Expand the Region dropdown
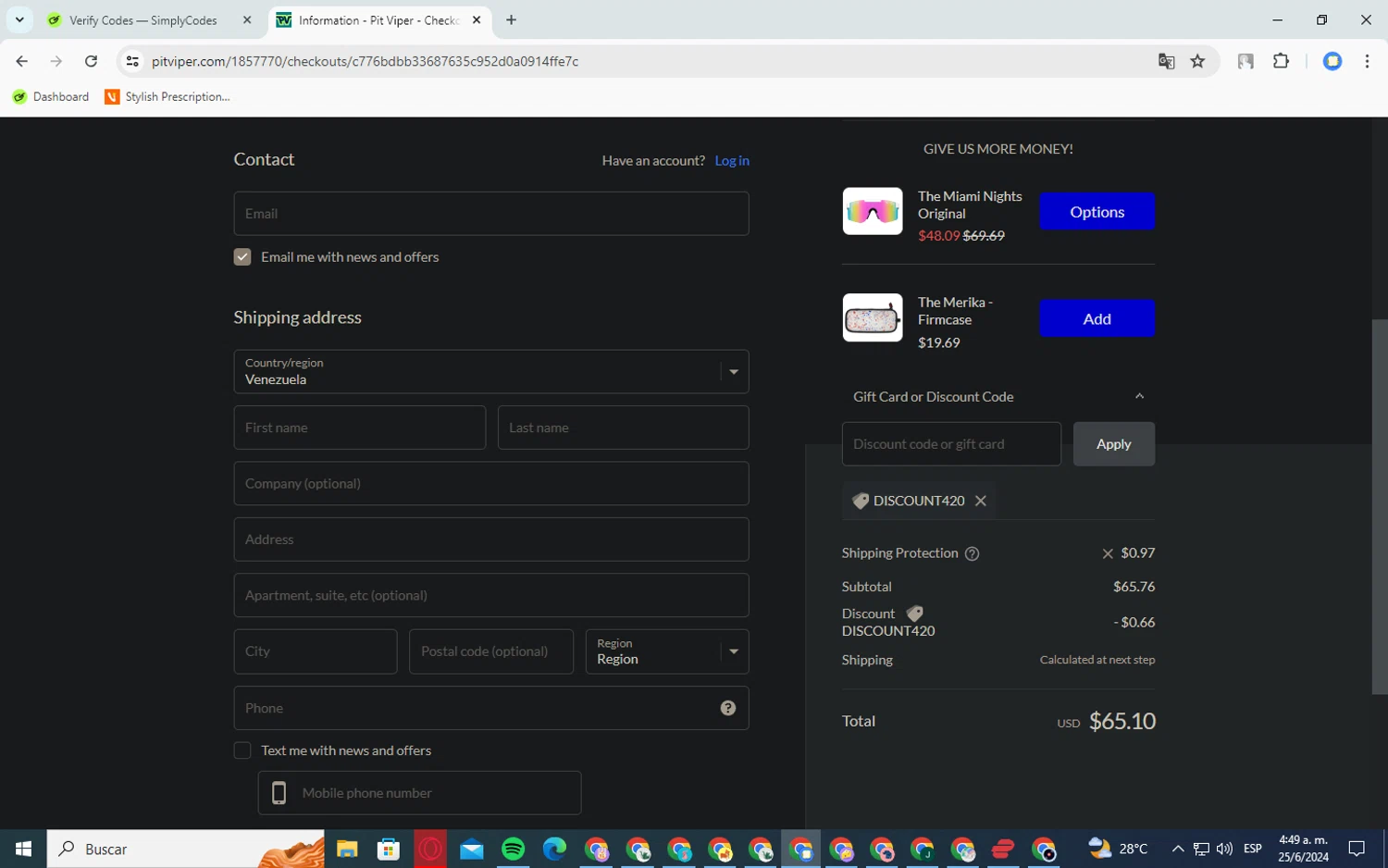This screenshot has width=1388, height=868. 667,651
